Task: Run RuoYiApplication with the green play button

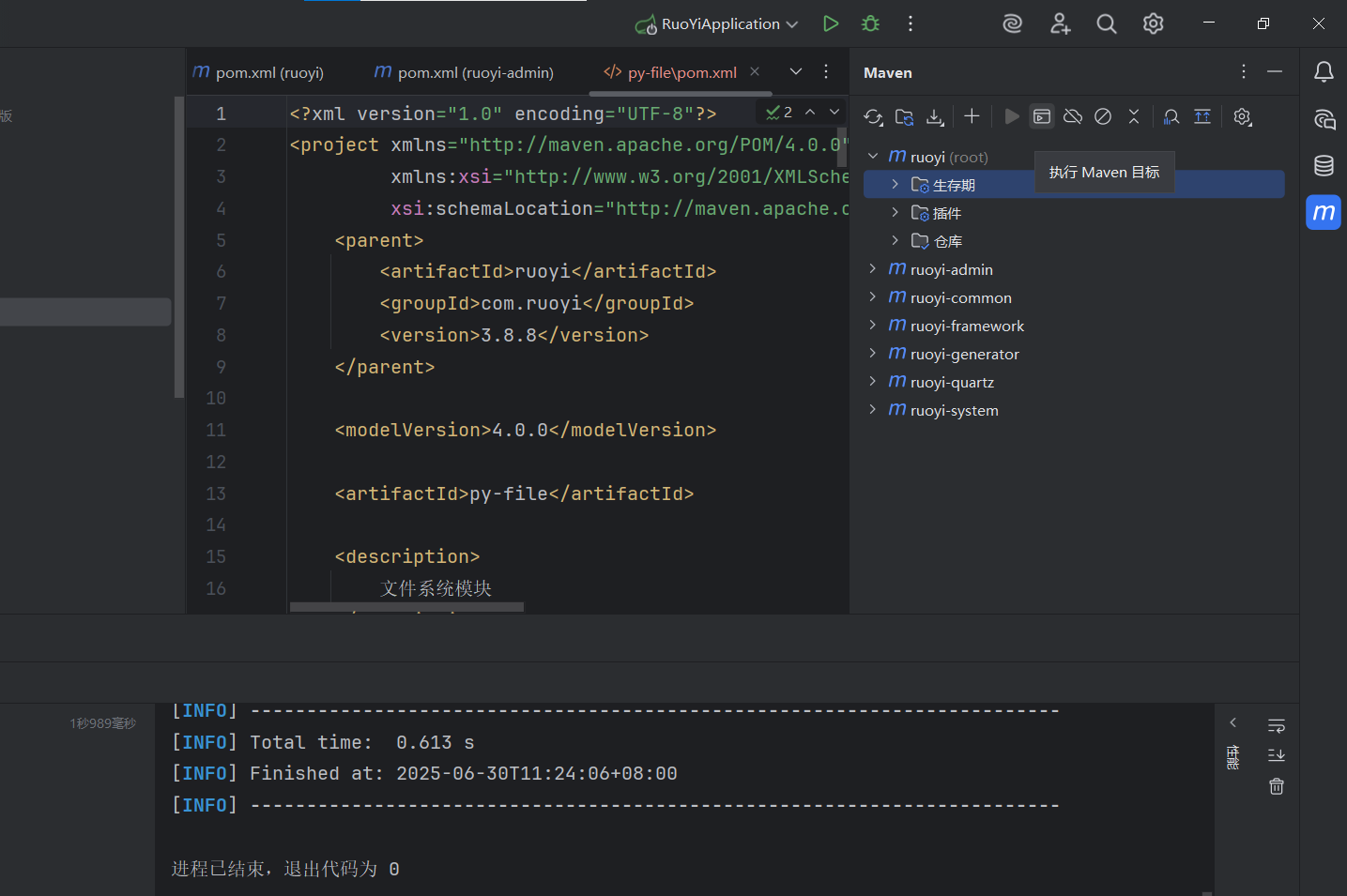Action: [x=831, y=23]
